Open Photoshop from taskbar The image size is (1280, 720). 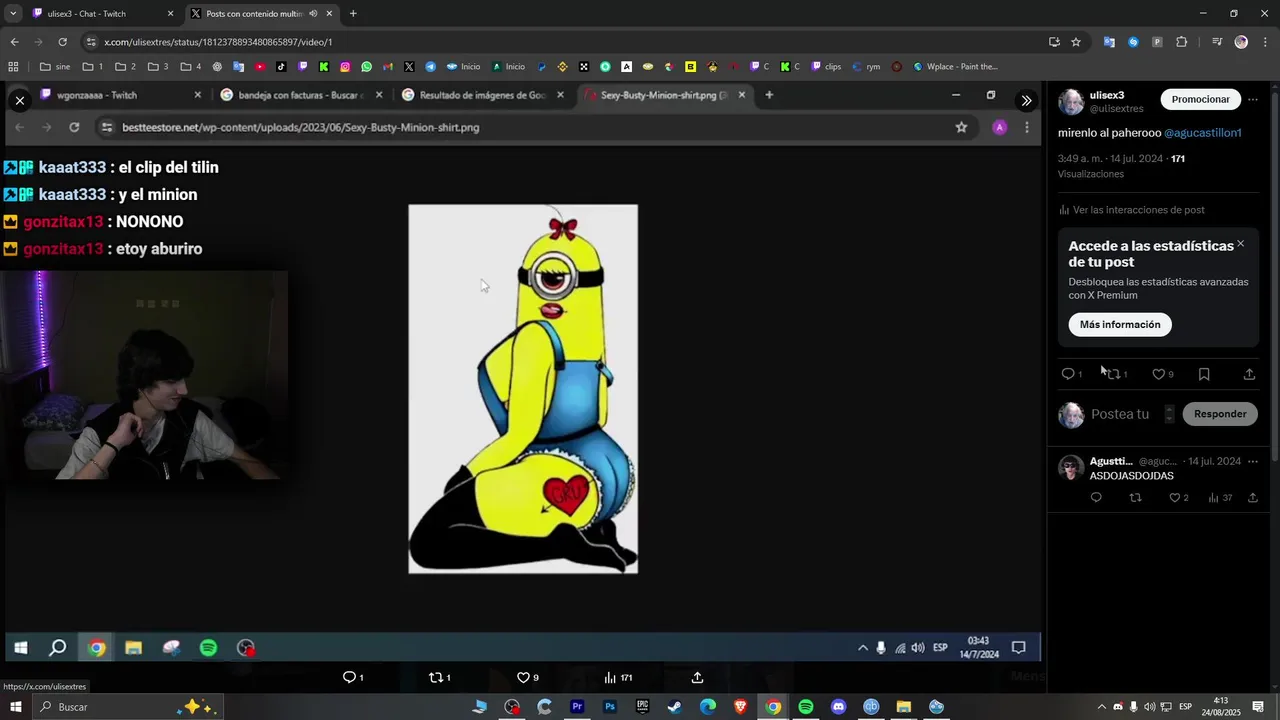pyautogui.click(x=610, y=707)
